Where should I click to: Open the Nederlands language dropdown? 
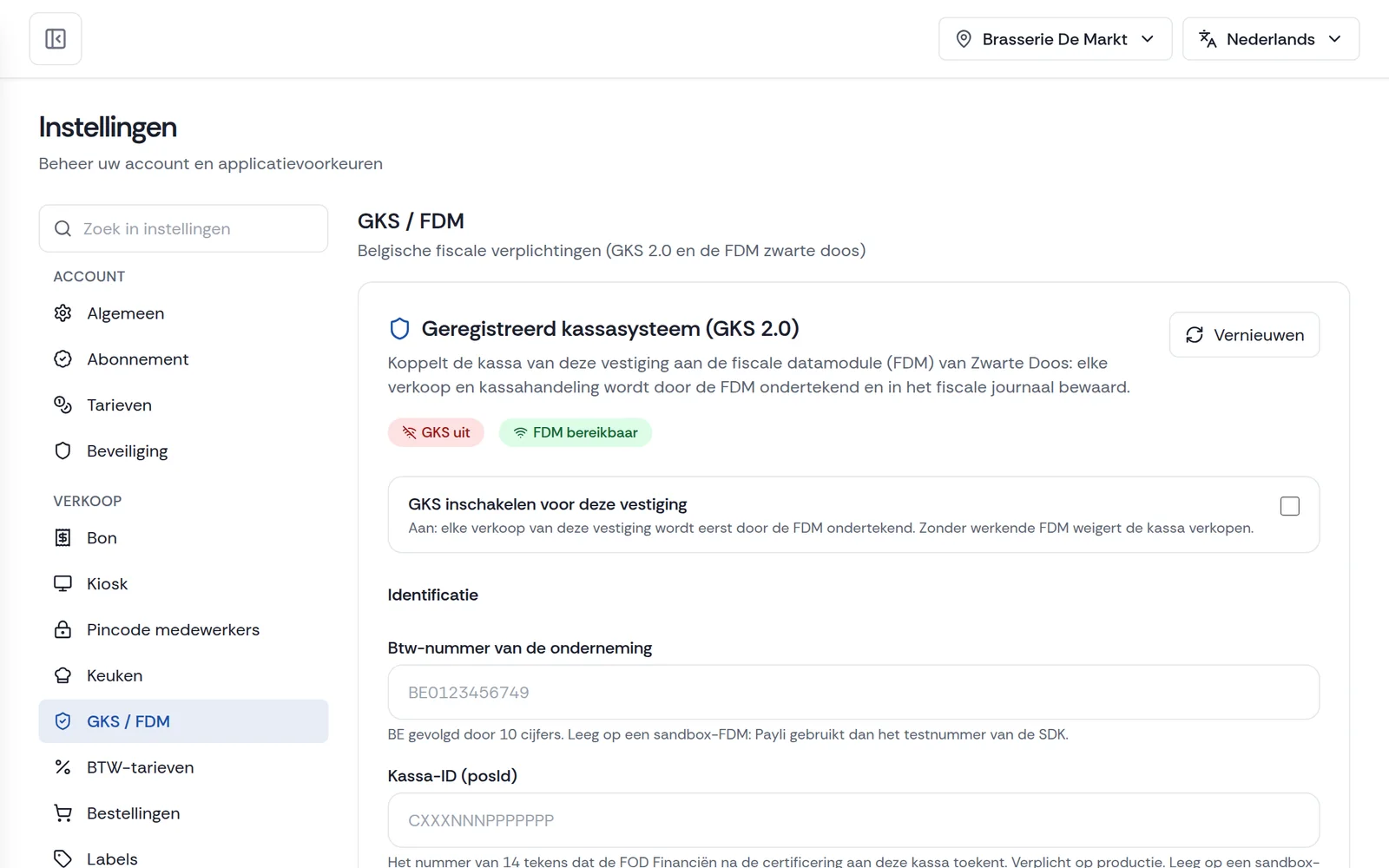(1271, 39)
